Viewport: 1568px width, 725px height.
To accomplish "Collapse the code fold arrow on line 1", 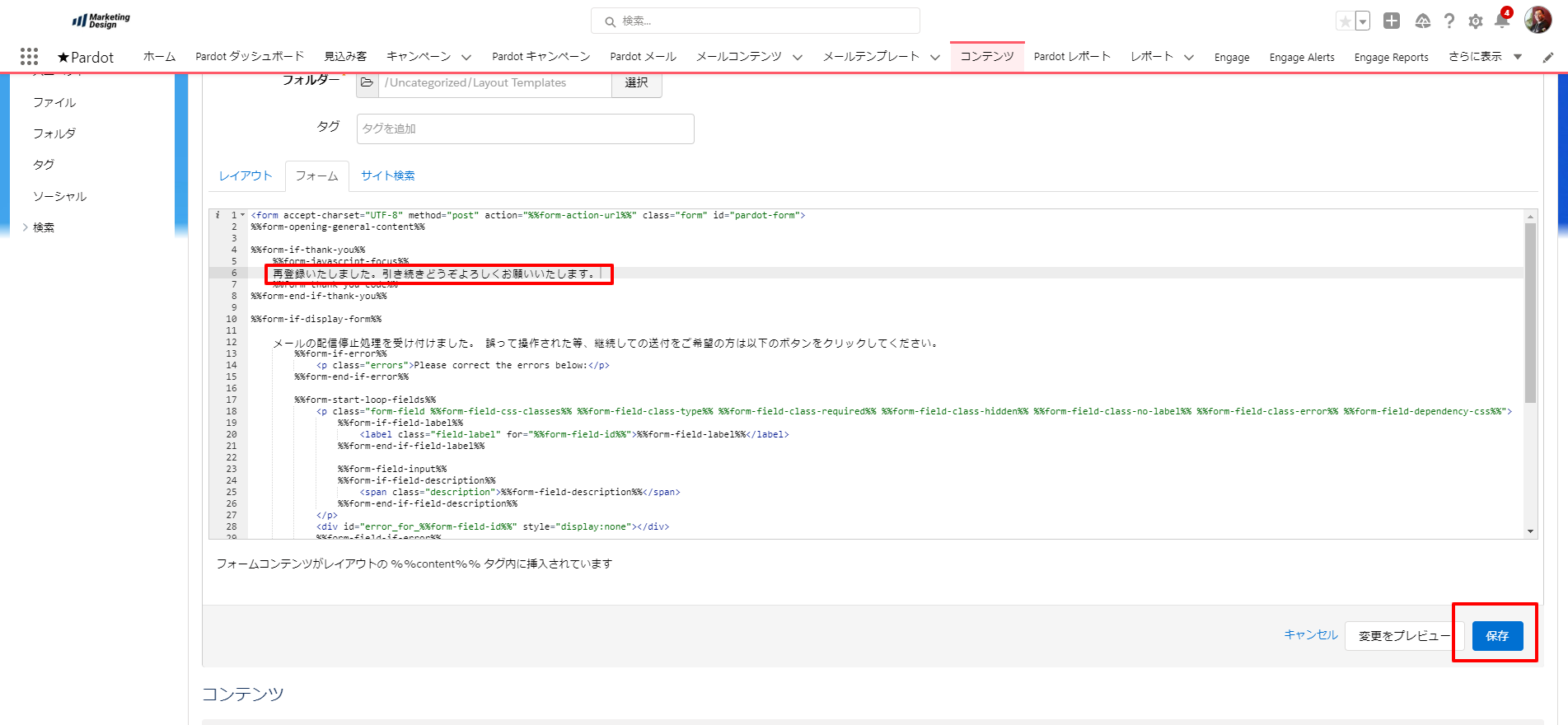I will coord(242,215).
